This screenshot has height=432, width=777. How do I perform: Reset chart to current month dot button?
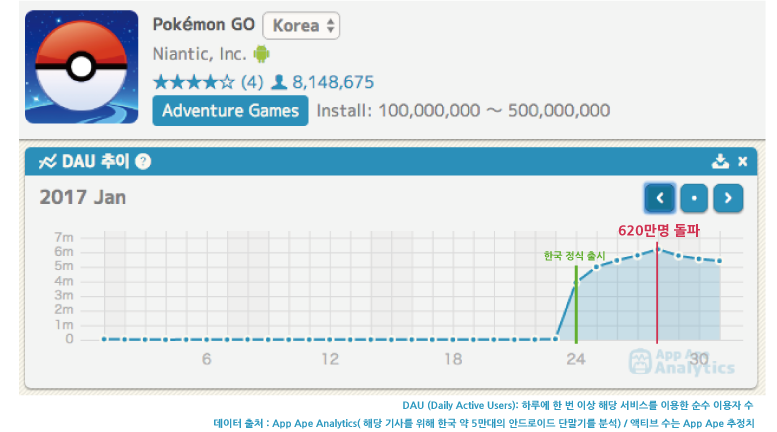(694, 198)
